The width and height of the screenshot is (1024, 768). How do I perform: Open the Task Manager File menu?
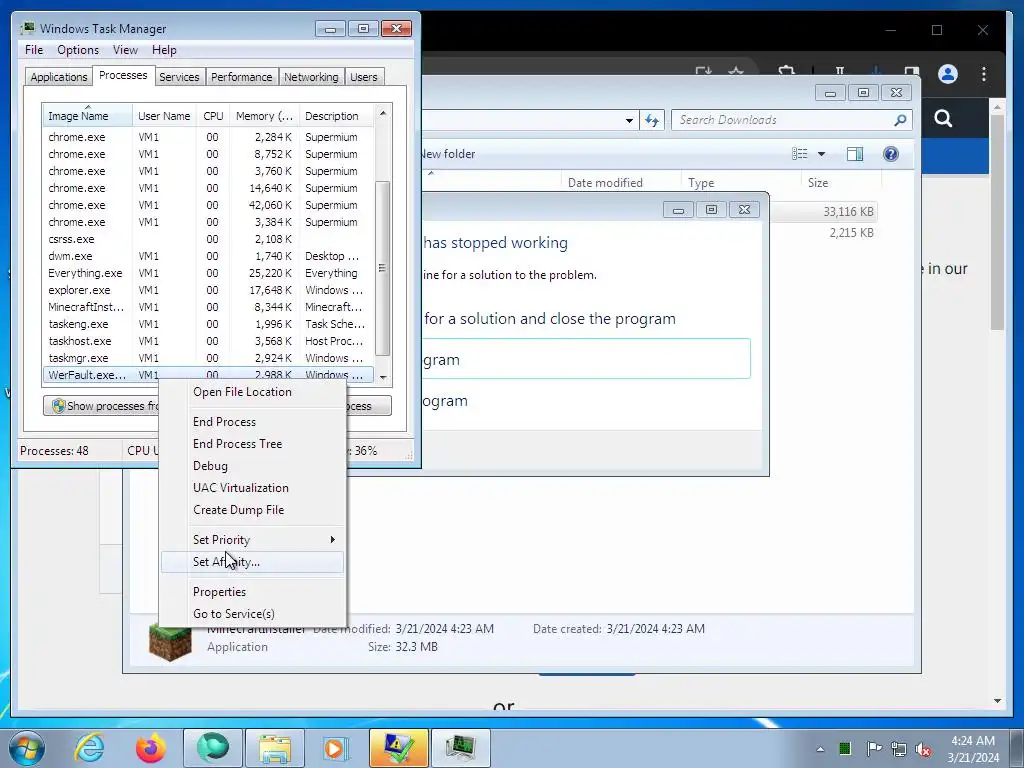click(x=34, y=50)
